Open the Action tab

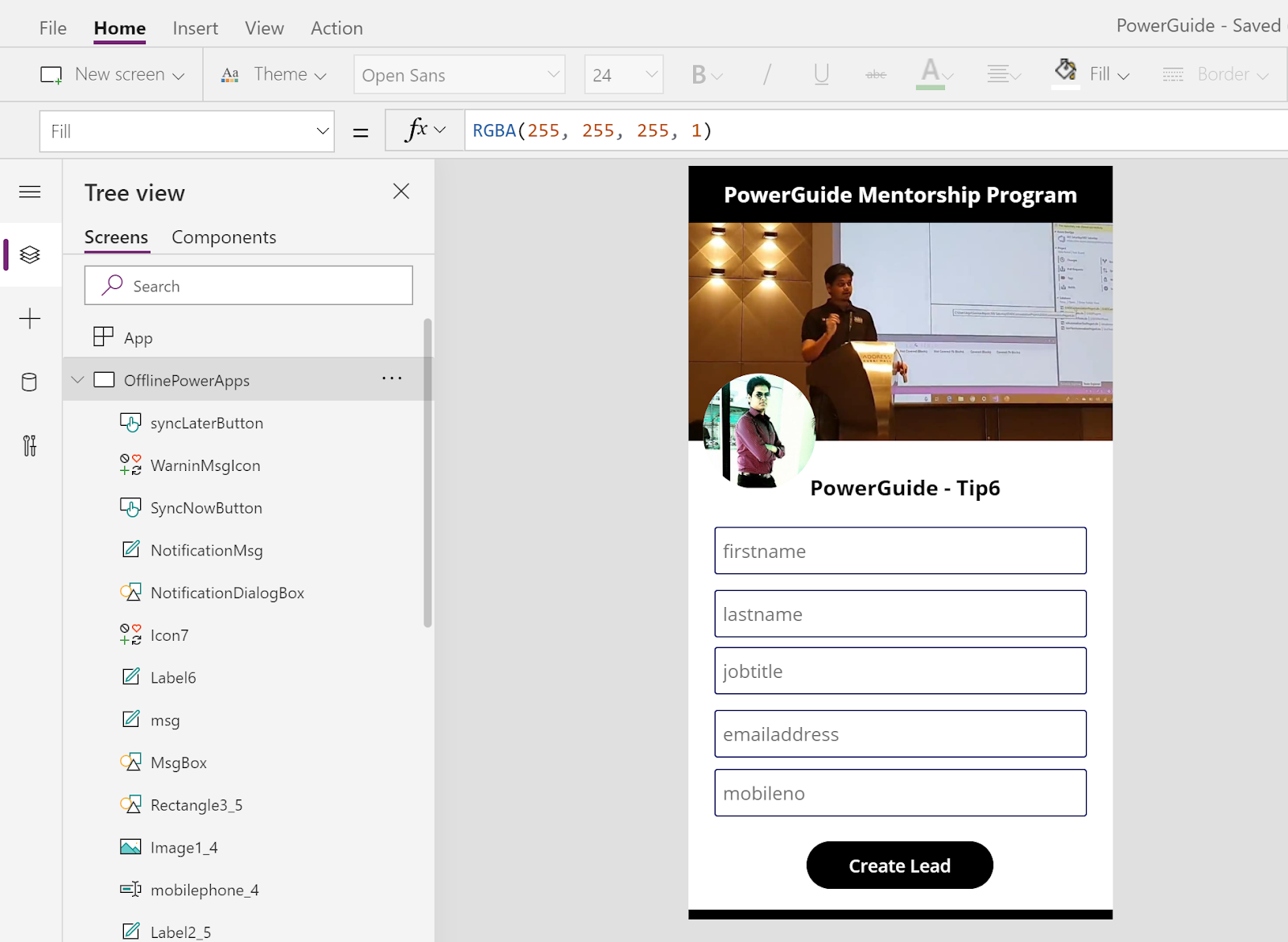click(x=337, y=28)
